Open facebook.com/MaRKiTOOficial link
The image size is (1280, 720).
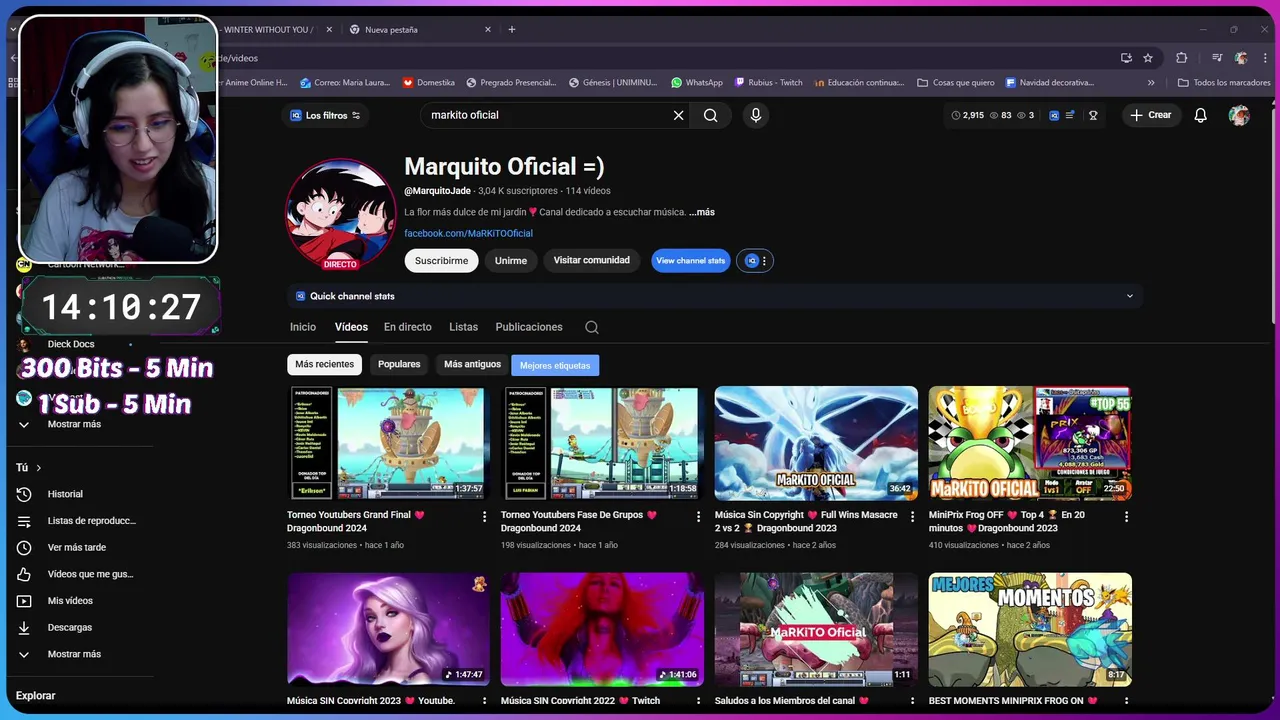pyautogui.click(x=468, y=233)
